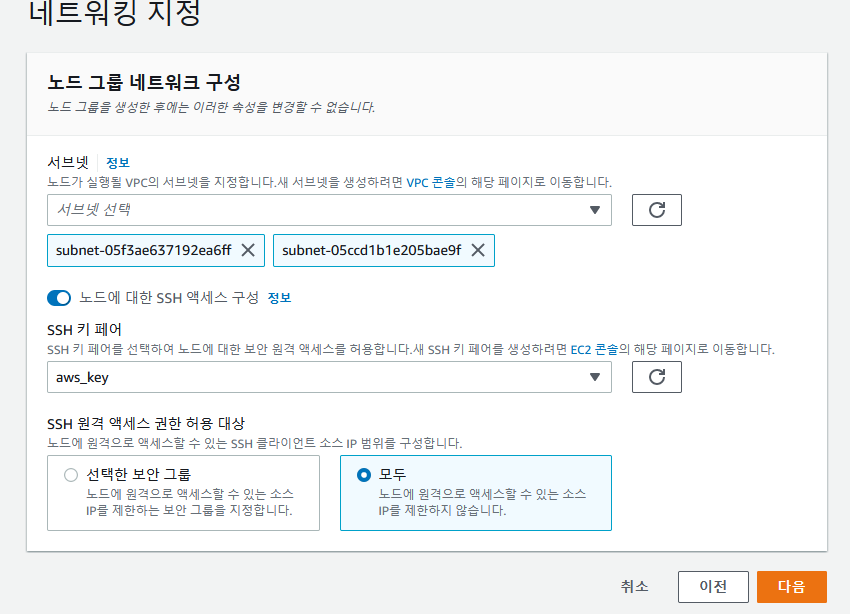The height and width of the screenshot is (614, 850).
Task: Click the '노드 그룹 네트워크 구성' heading
Action: pyautogui.click(x=144, y=82)
